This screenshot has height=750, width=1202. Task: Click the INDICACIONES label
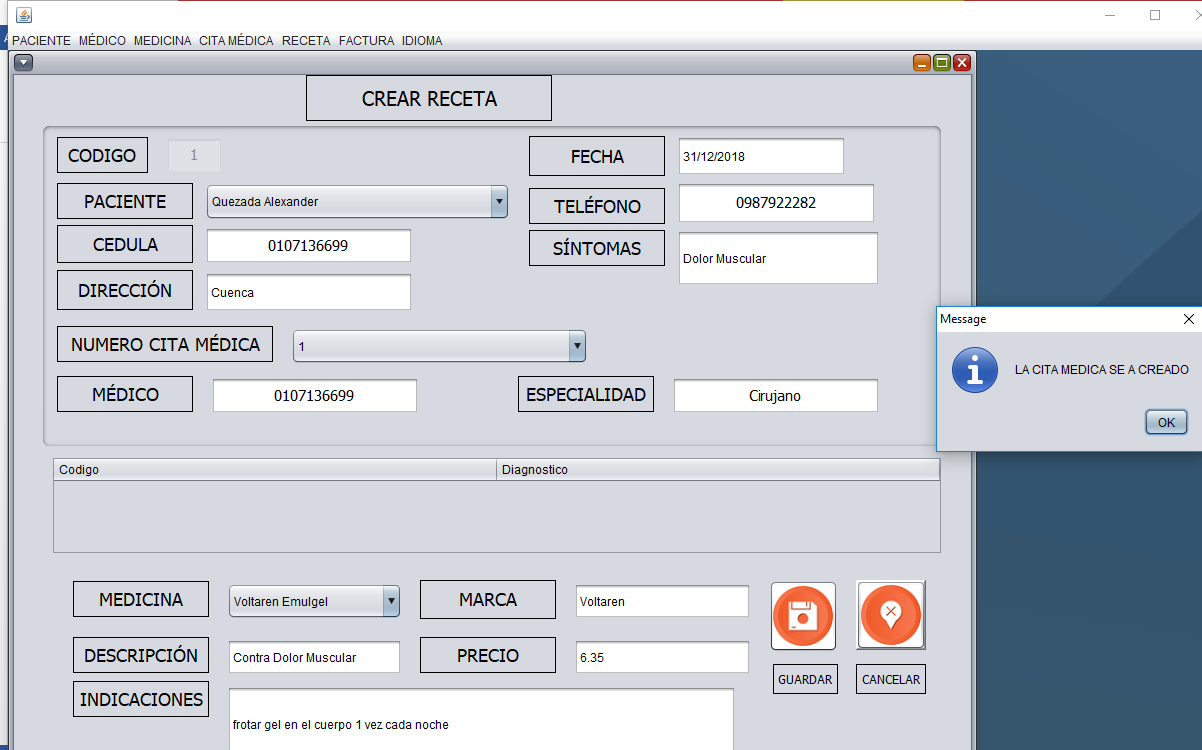click(141, 699)
